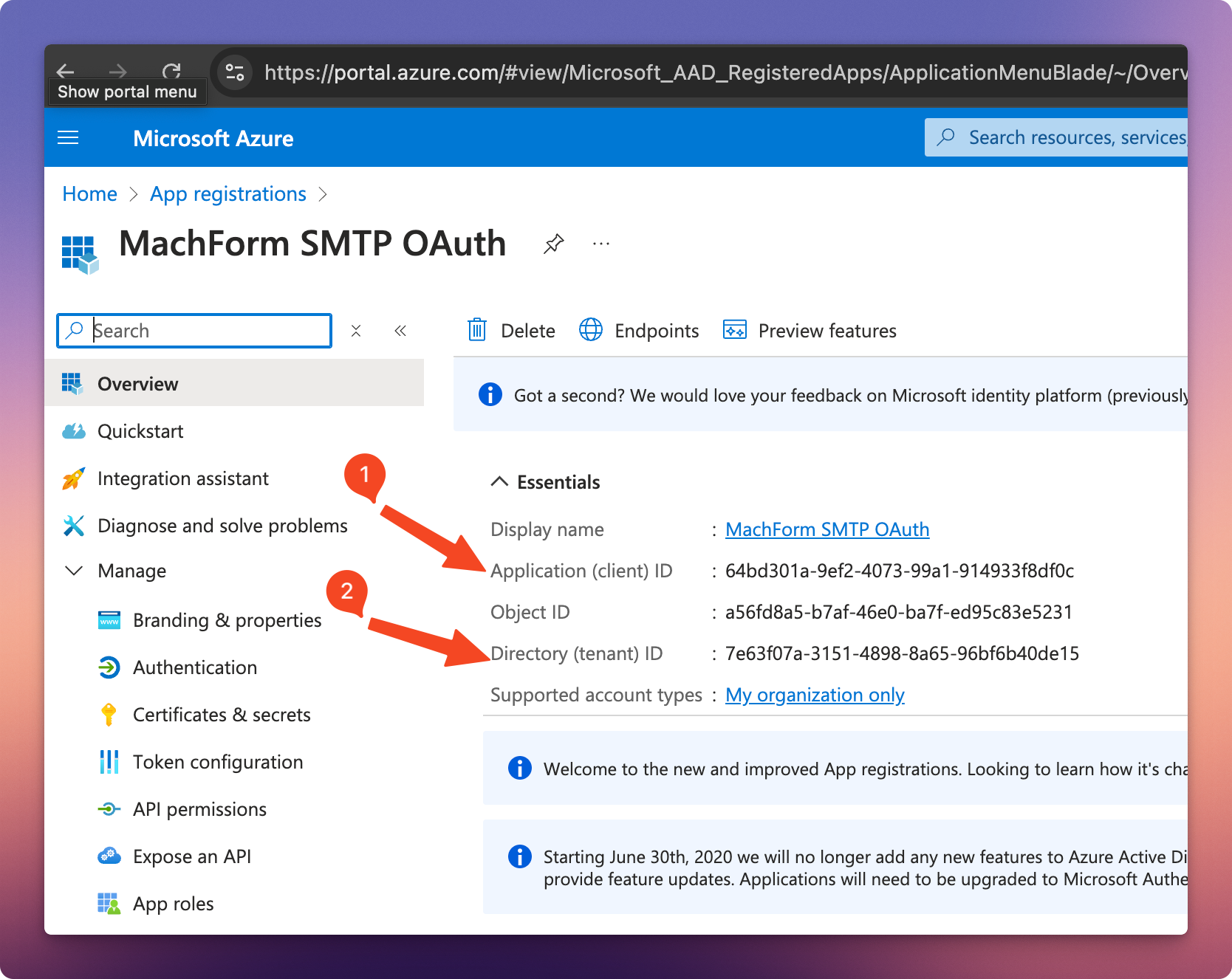Click the June 30th notice info icon
Viewport: 1232px width, 979px height.
click(x=520, y=856)
